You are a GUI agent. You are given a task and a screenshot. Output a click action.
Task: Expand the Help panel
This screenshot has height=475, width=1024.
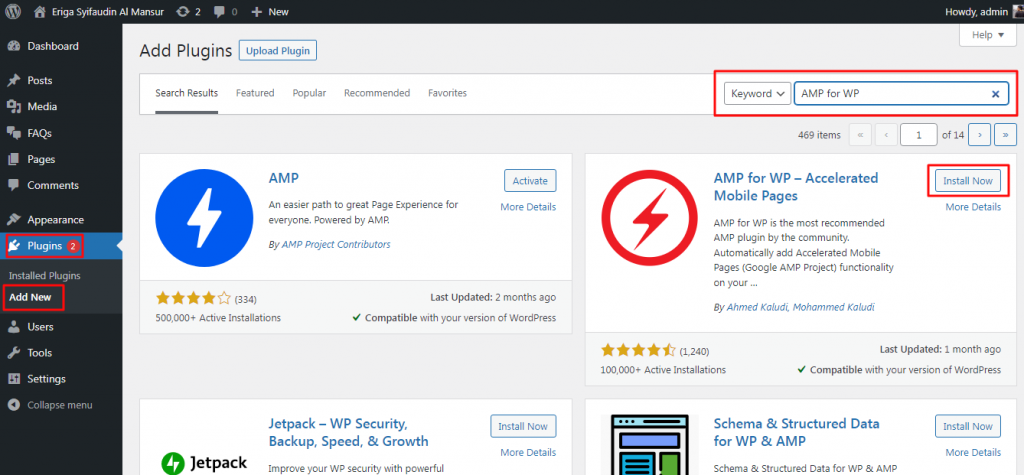pos(987,35)
